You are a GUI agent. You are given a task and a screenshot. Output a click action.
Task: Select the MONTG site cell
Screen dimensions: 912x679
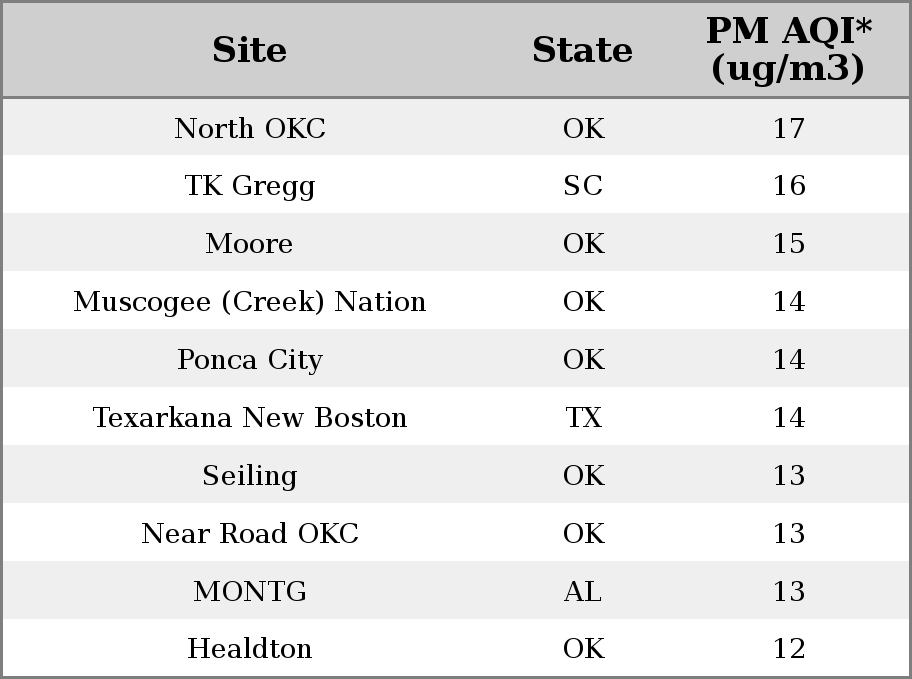click(250, 591)
